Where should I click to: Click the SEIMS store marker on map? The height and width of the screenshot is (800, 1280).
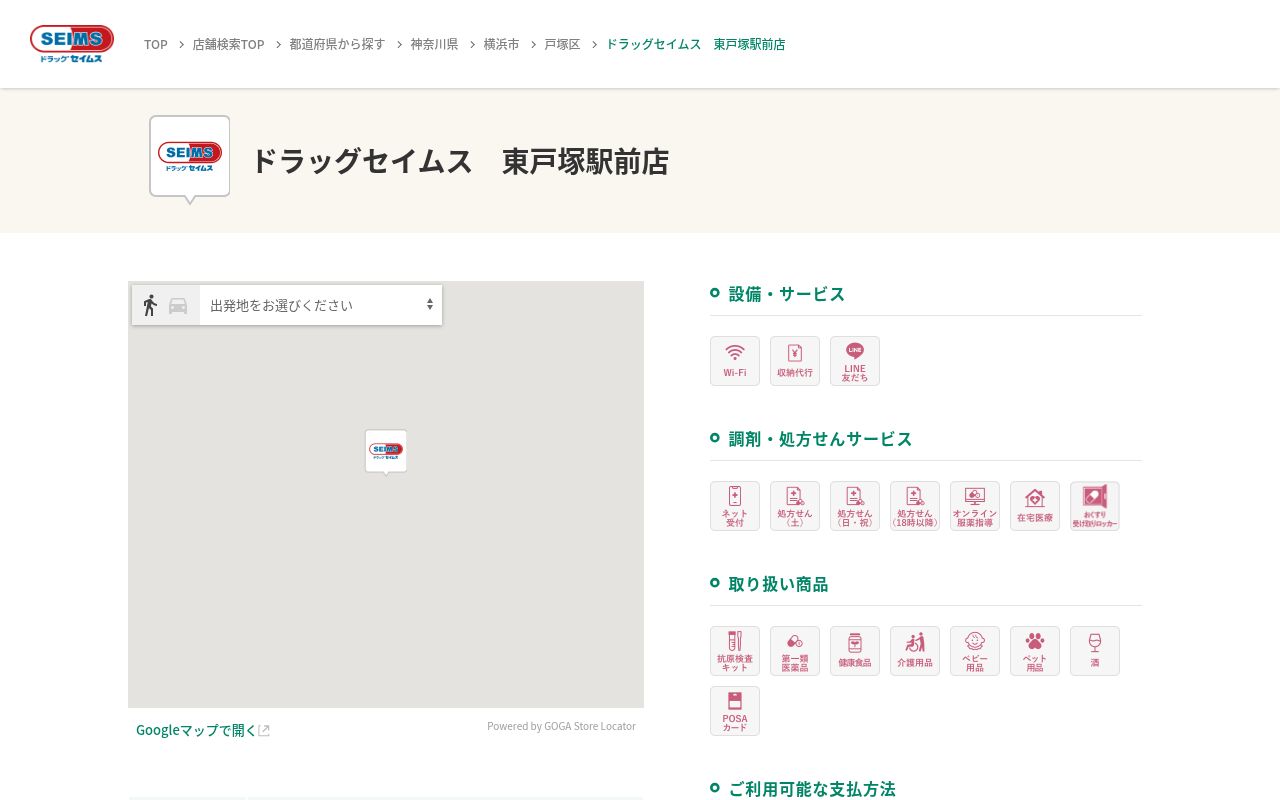(x=386, y=452)
